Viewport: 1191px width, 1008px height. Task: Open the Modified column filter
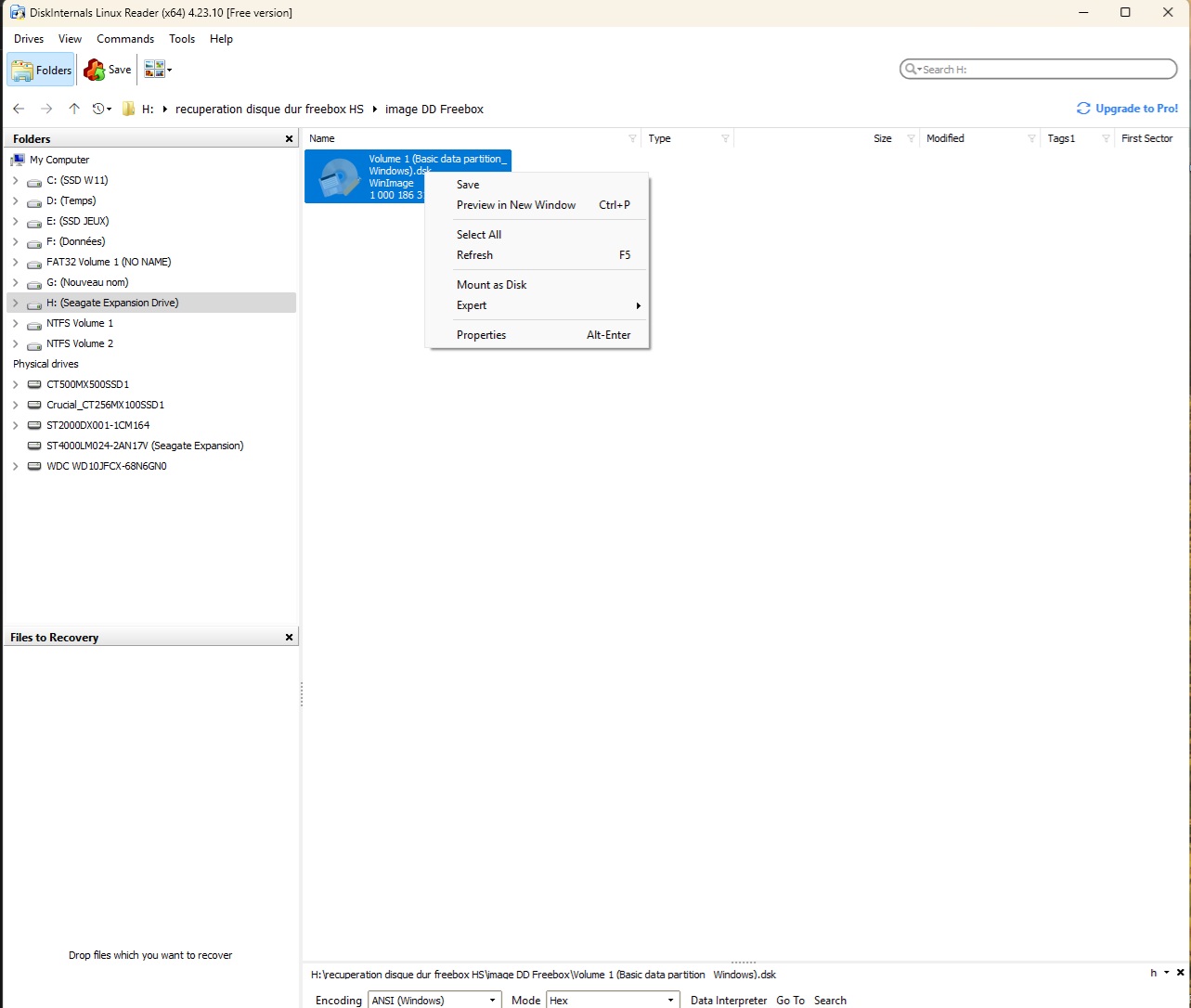tap(1031, 138)
